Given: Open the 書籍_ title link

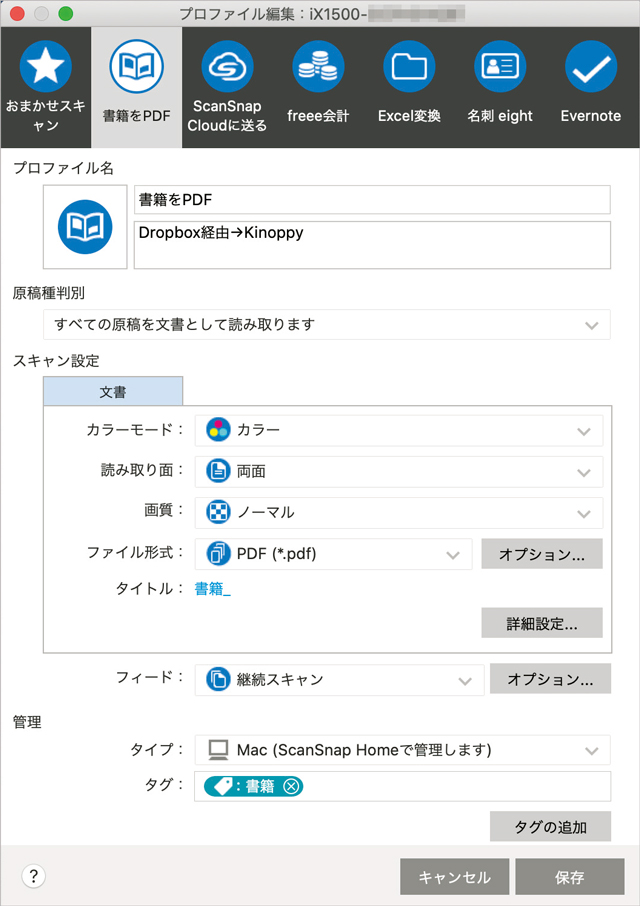Looking at the screenshot, I should (213, 589).
